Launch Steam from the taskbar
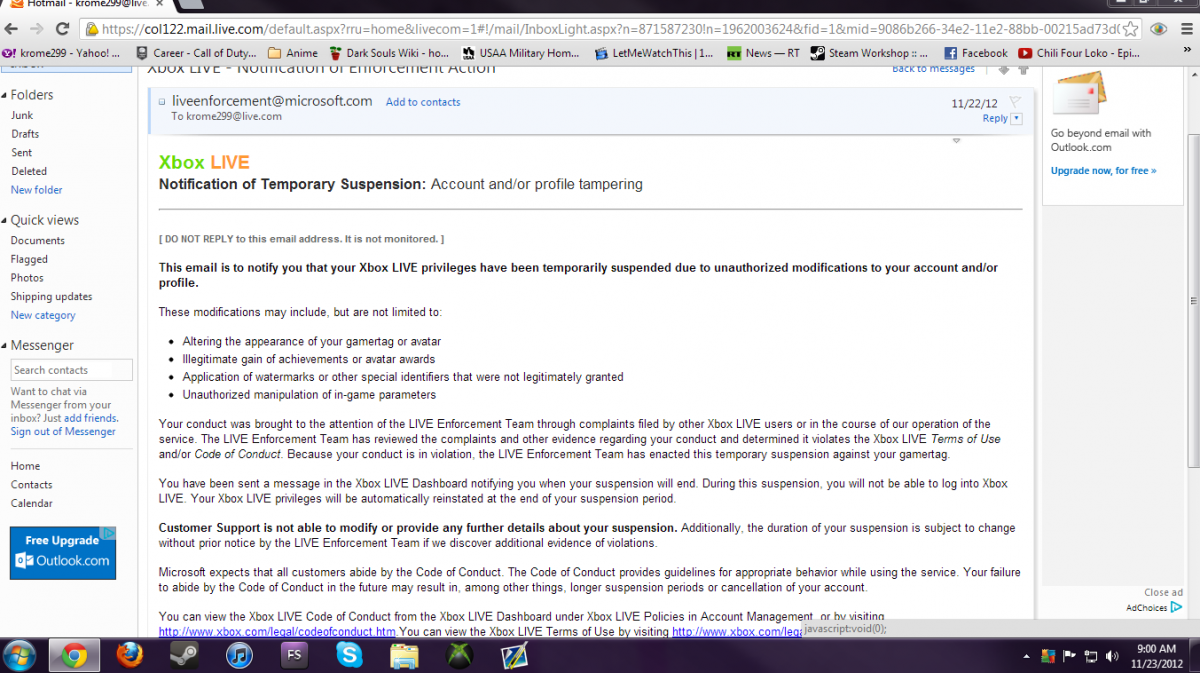 coord(183,655)
